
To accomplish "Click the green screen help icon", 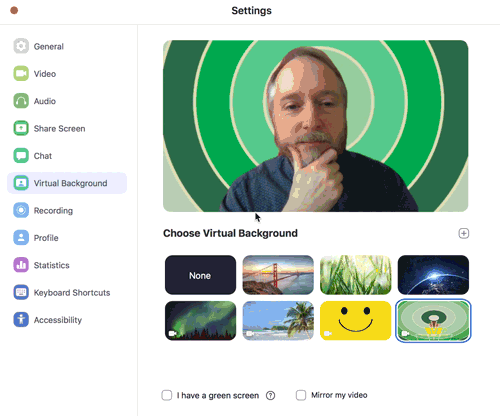I will click(270, 396).
